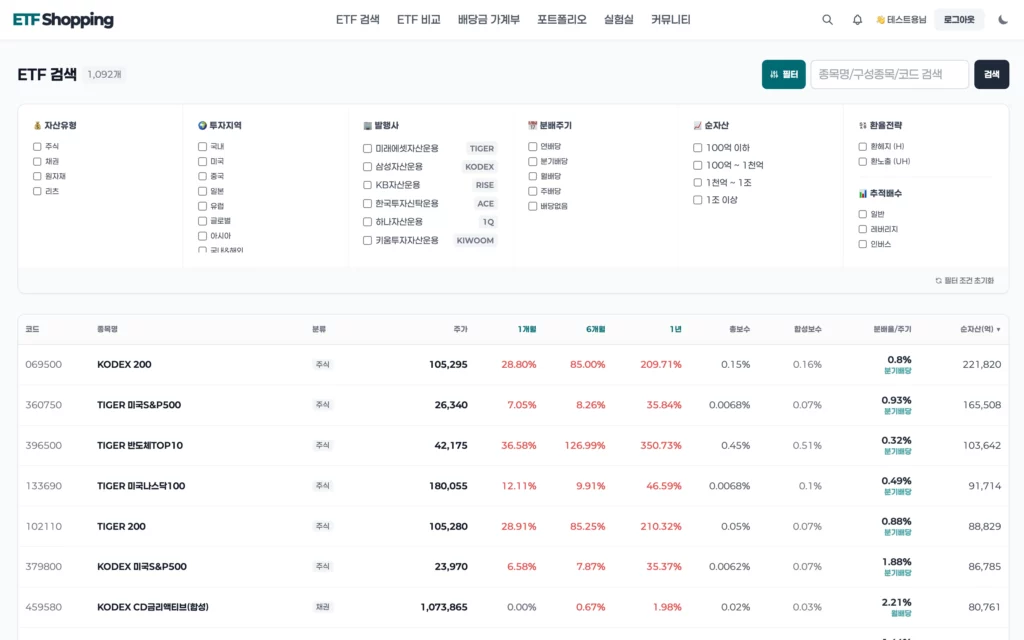Enable the 국내 region checkbox
The height and width of the screenshot is (640, 1024).
coord(202,146)
